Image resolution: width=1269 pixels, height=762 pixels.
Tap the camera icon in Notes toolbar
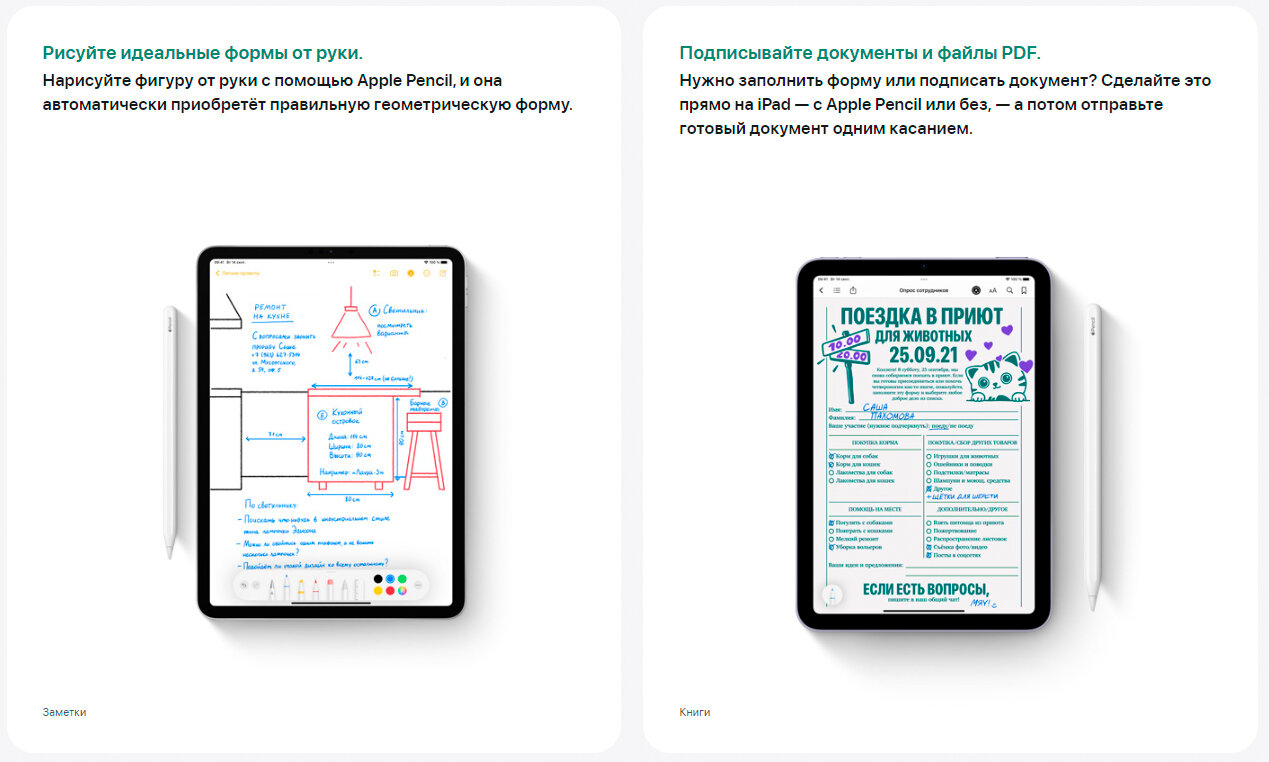(x=394, y=273)
